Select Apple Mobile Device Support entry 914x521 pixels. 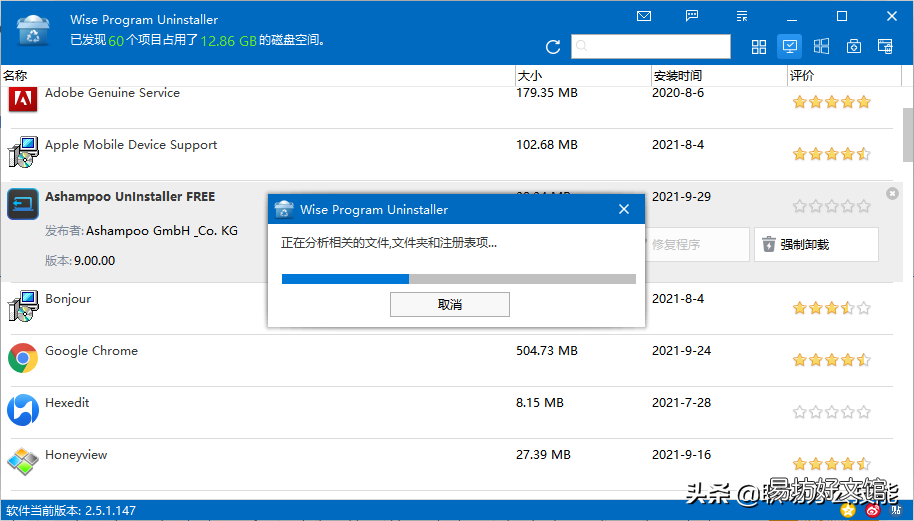[x=451, y=154]
